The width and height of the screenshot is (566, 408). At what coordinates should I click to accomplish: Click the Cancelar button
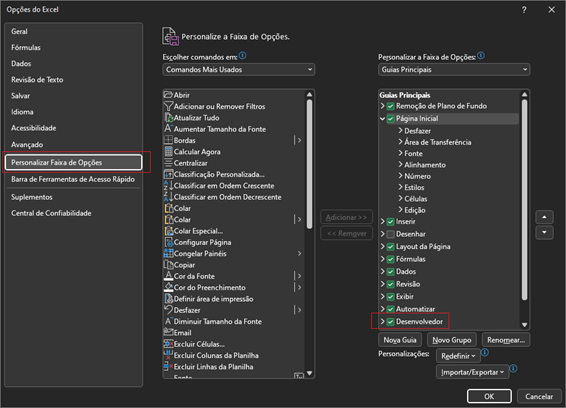click(539, 396)
